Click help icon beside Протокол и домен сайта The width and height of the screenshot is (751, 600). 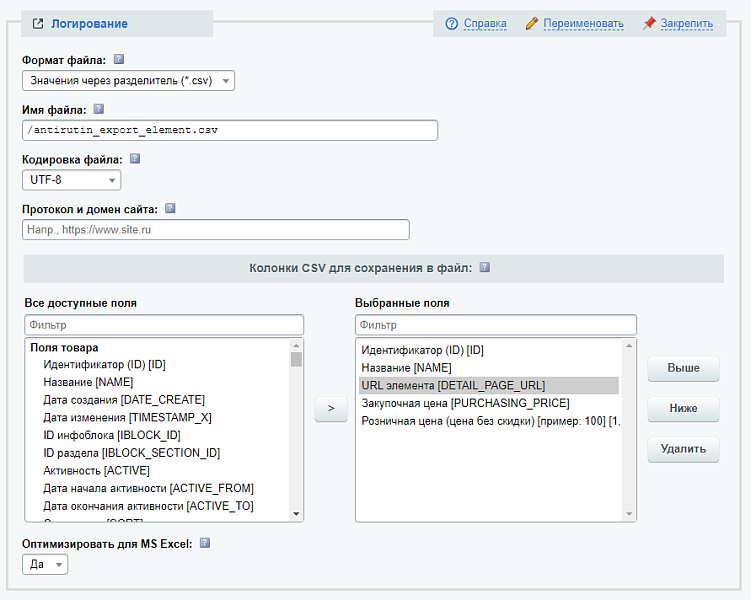170,208
